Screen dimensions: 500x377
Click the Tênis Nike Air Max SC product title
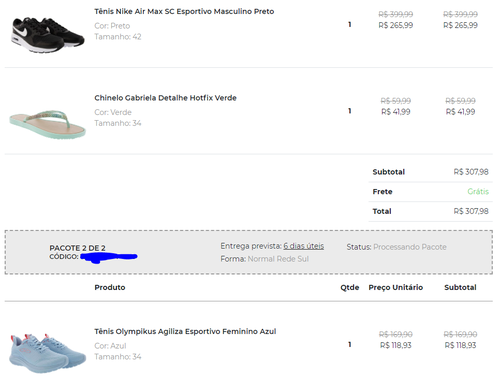tap(184, 11)
